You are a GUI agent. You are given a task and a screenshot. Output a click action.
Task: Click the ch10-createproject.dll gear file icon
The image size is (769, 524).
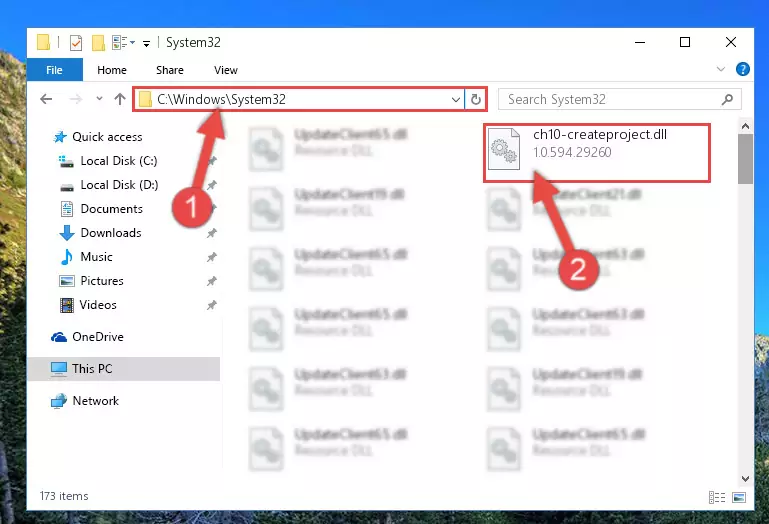pos(504,149)
